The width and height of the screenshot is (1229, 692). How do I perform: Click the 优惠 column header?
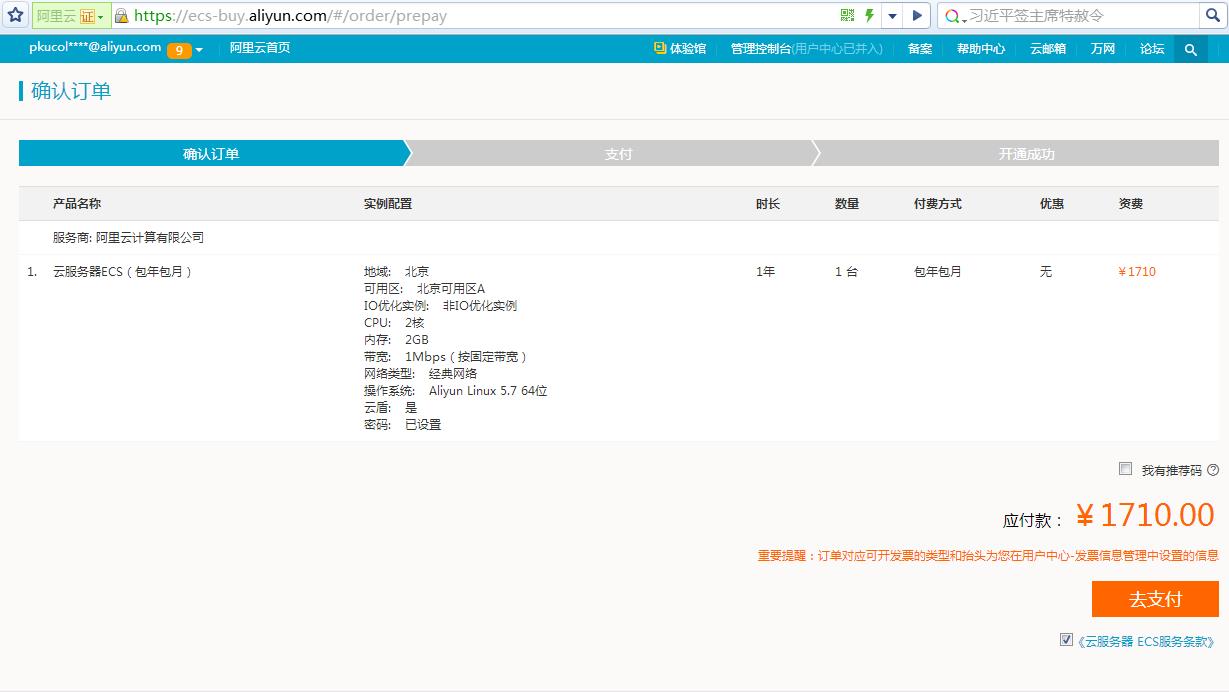point(1052,204)
